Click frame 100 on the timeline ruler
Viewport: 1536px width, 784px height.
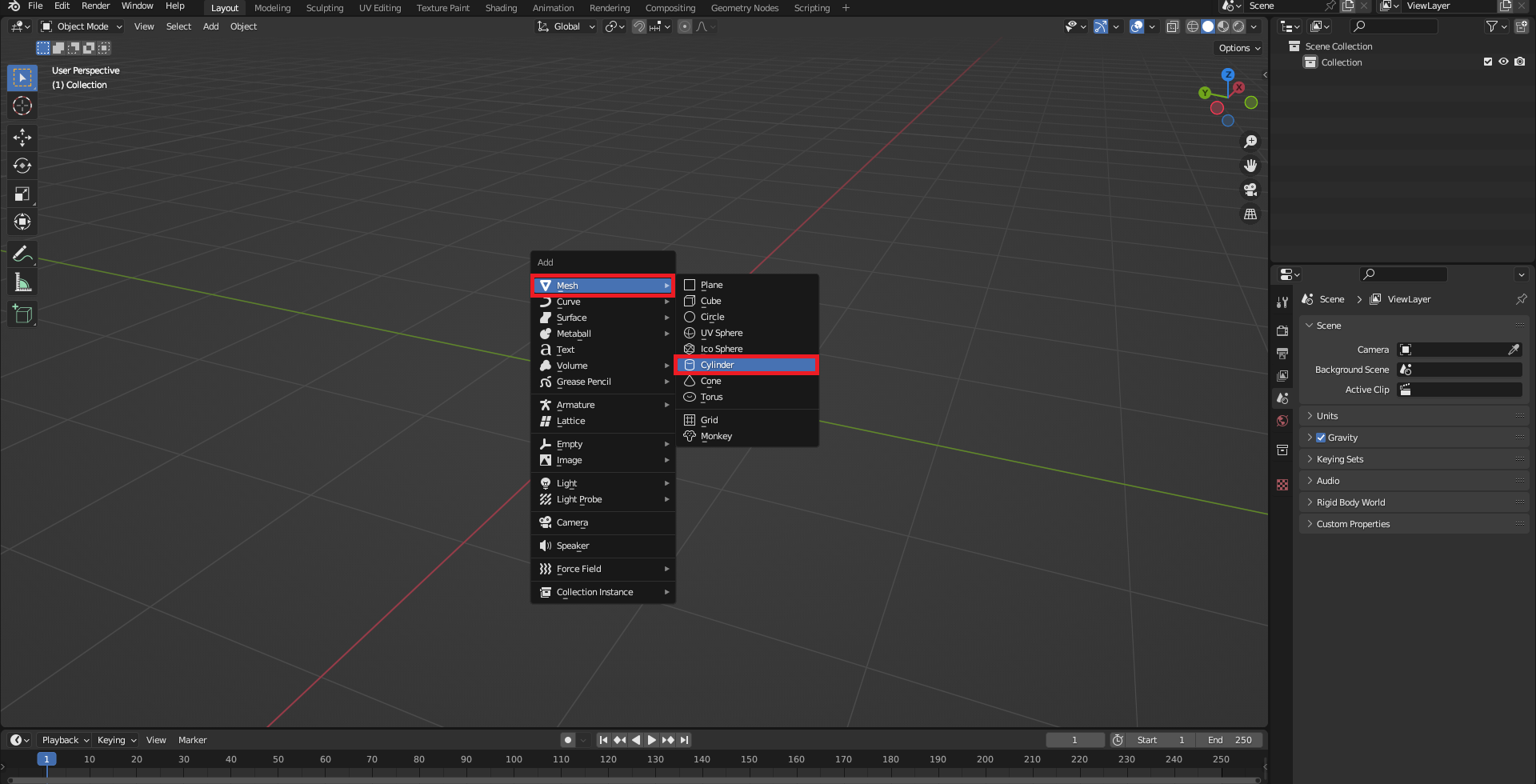click(x=514, y=759)
